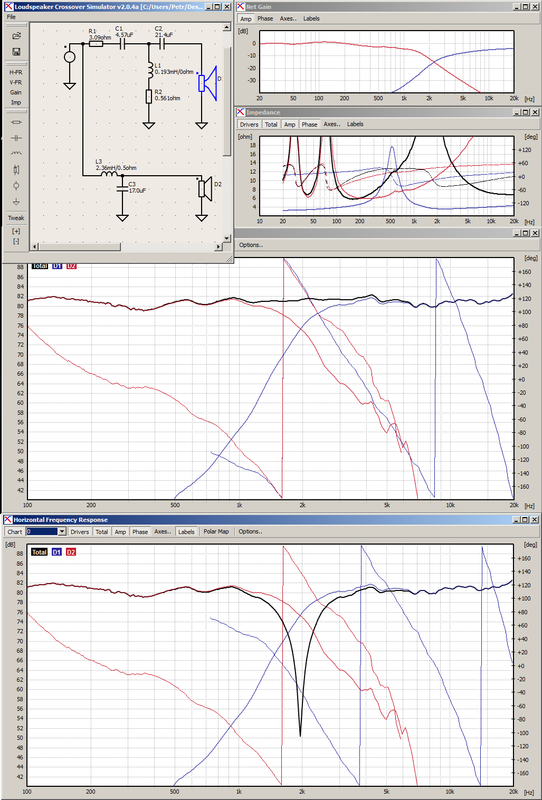
Task: Add a source from component toolbar
Action: (x=16, y=185)
